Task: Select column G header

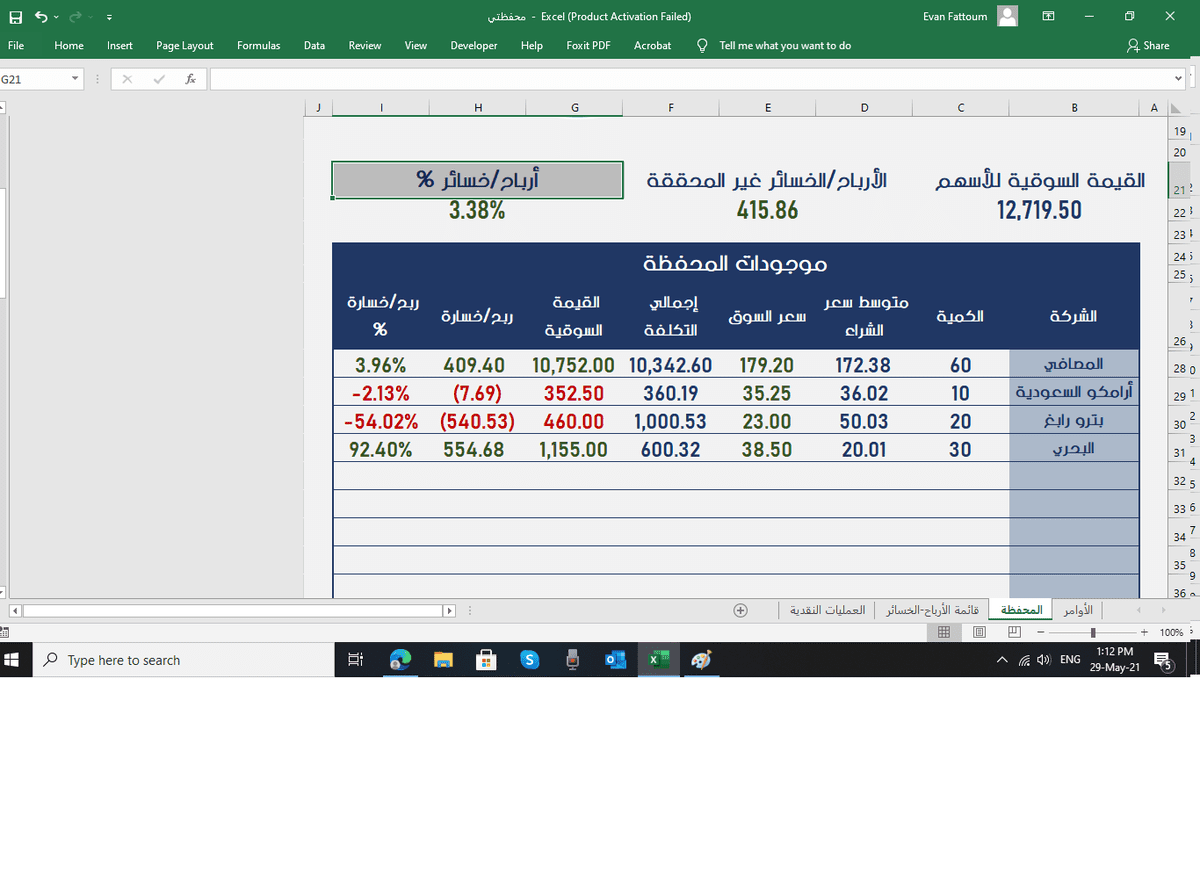Action: coord(575,108)
